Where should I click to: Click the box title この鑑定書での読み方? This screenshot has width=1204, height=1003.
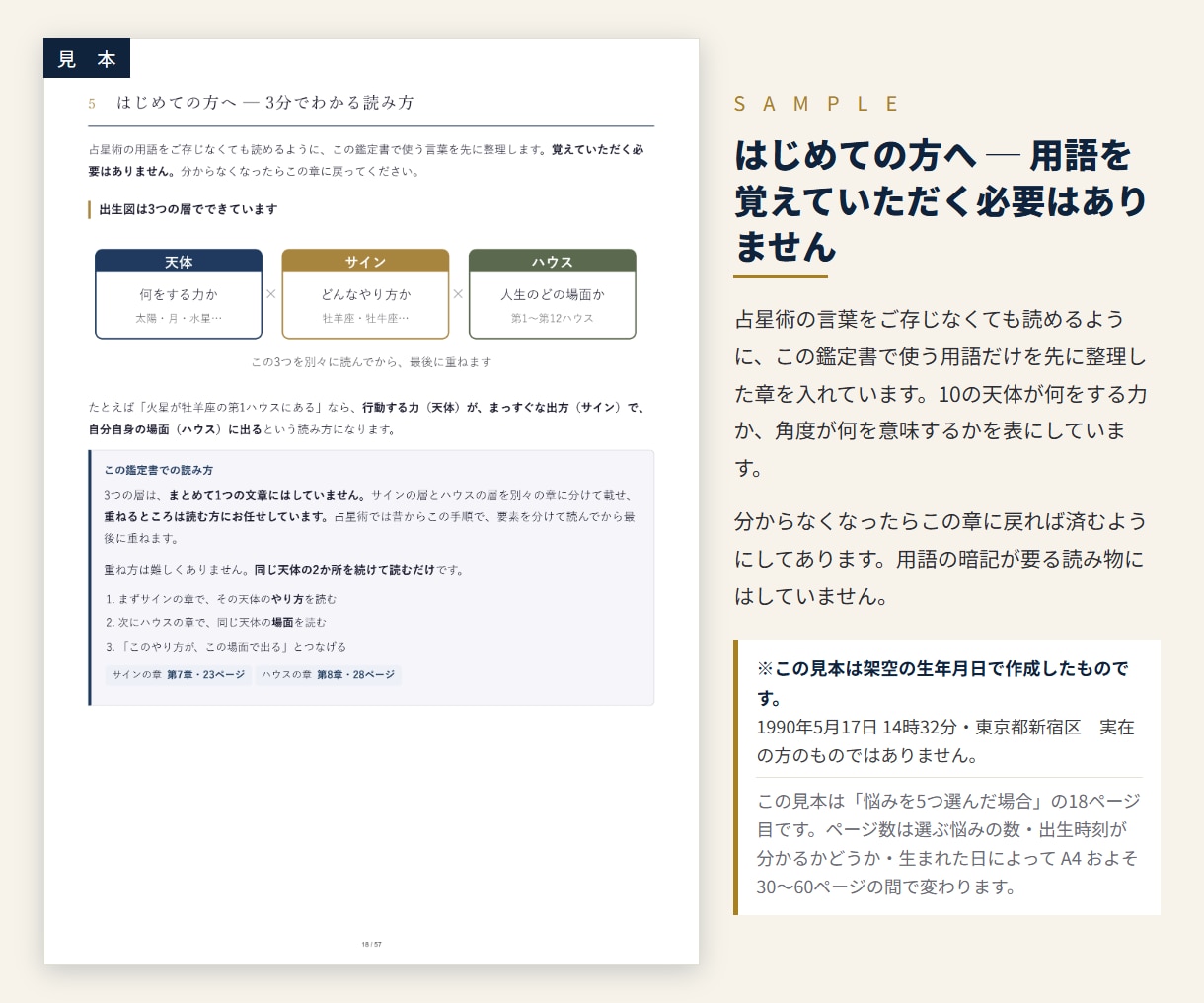pos(159,470)
